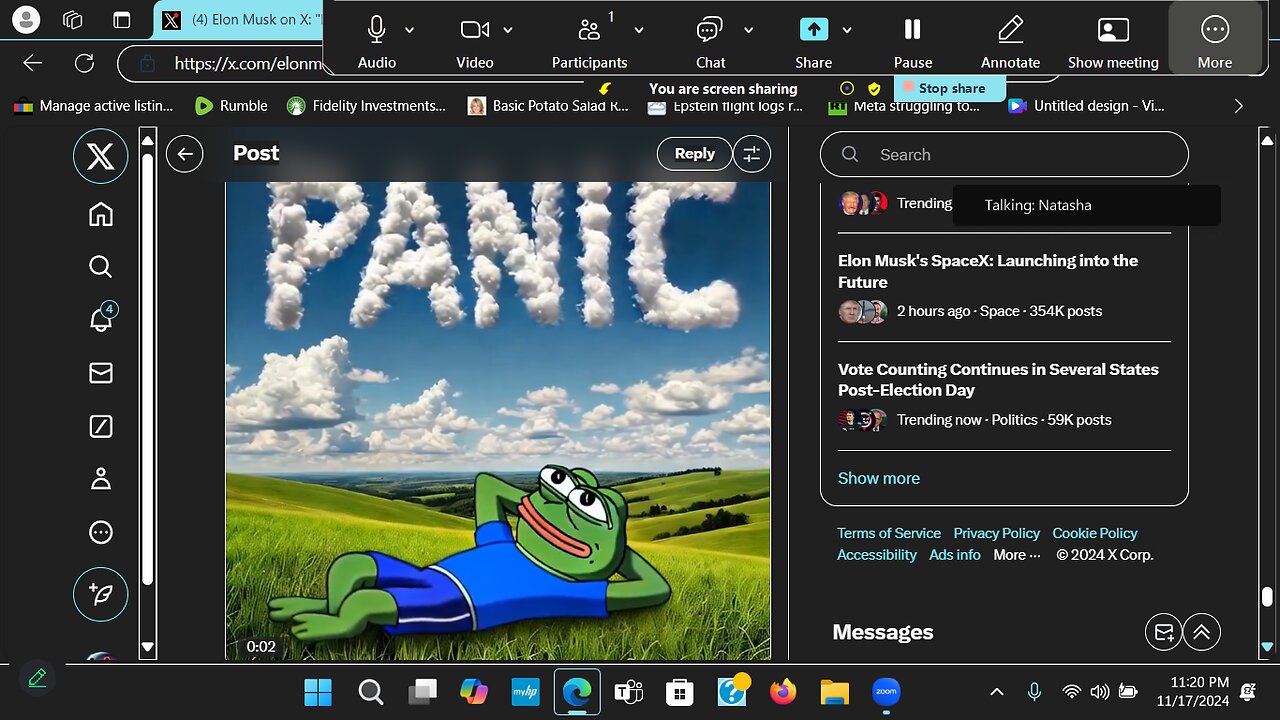Open Windows taskbar search
The image size is (1280, 720).
(x=370, y=691)
